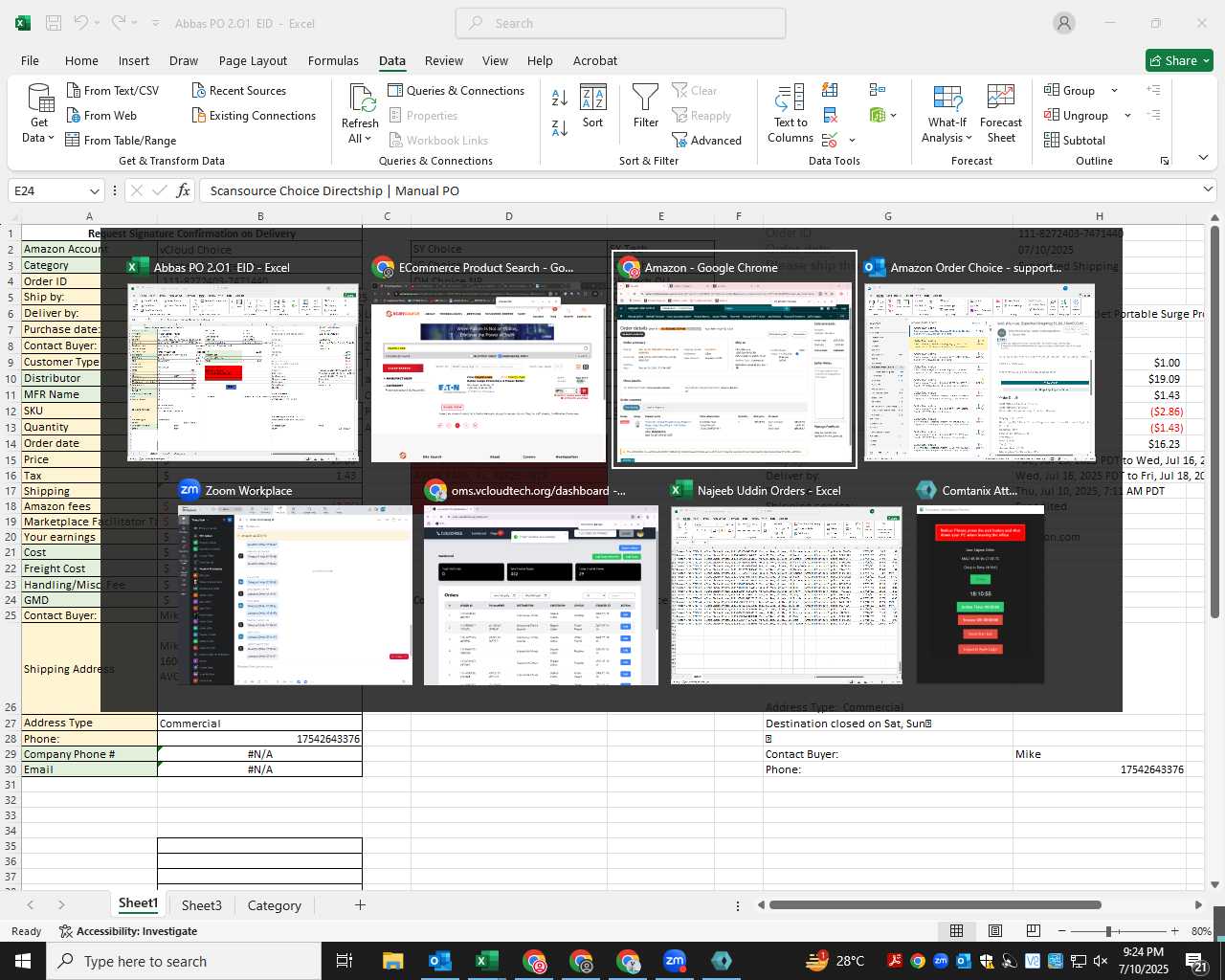Open Task View on taskbar

pos(345,961)
